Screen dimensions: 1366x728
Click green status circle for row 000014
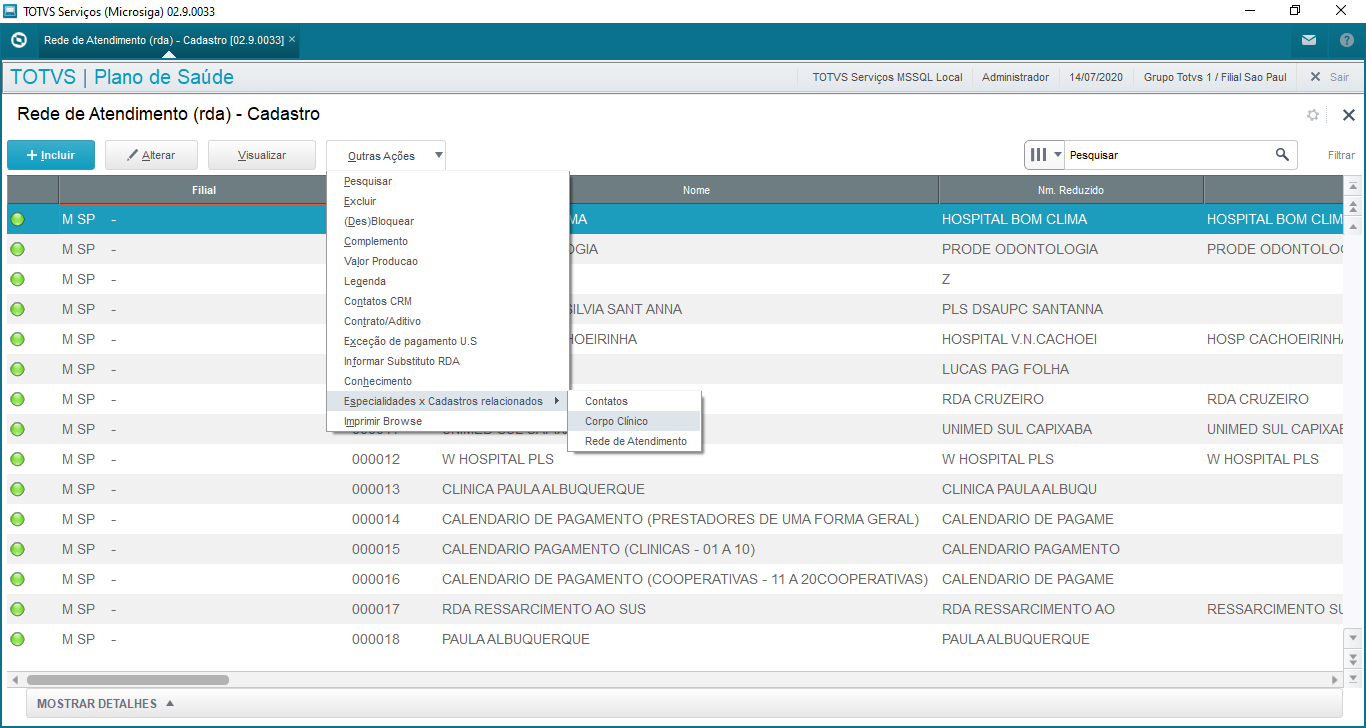(x=17, y=519)
